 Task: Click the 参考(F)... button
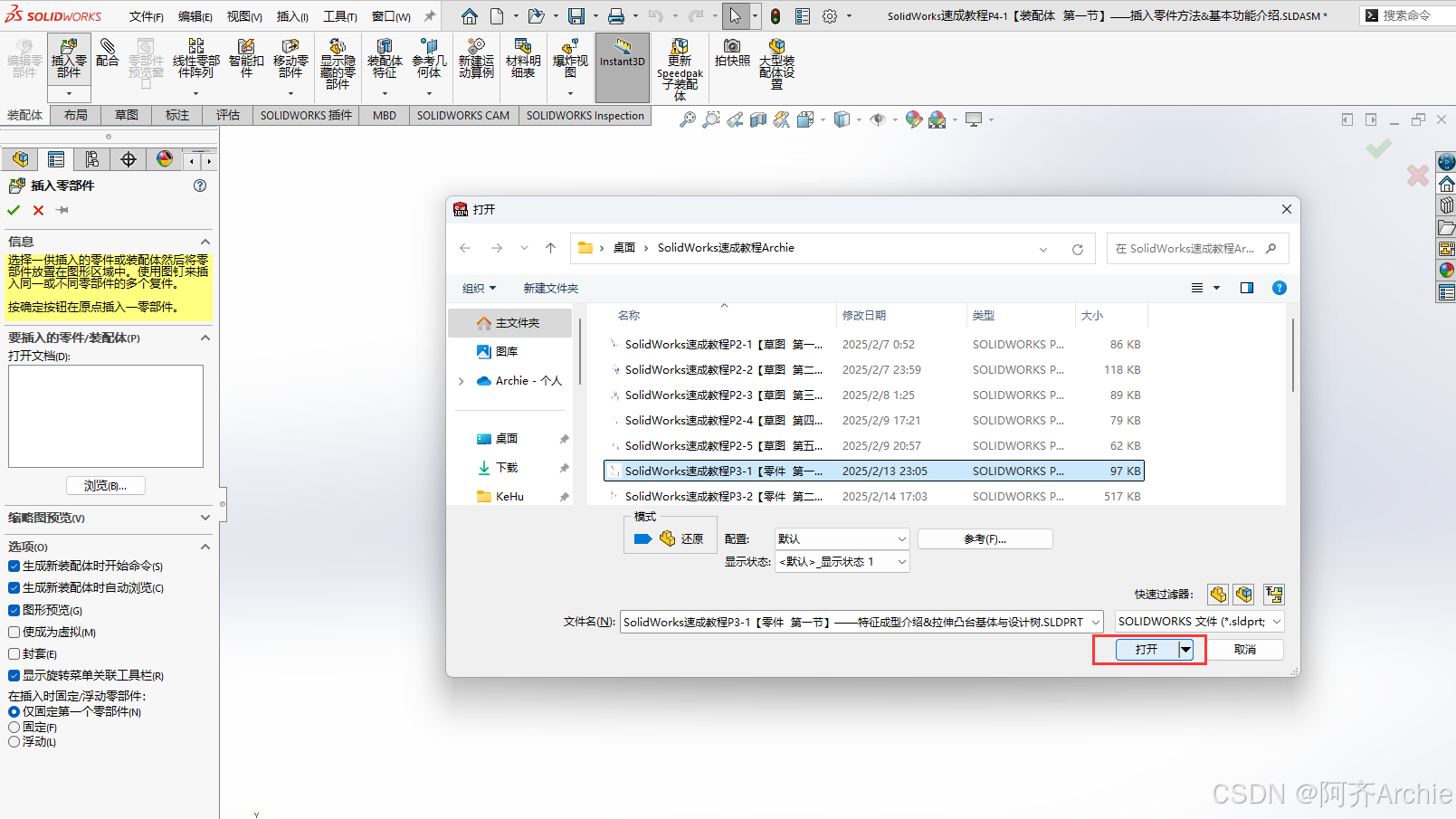[985, 538]
